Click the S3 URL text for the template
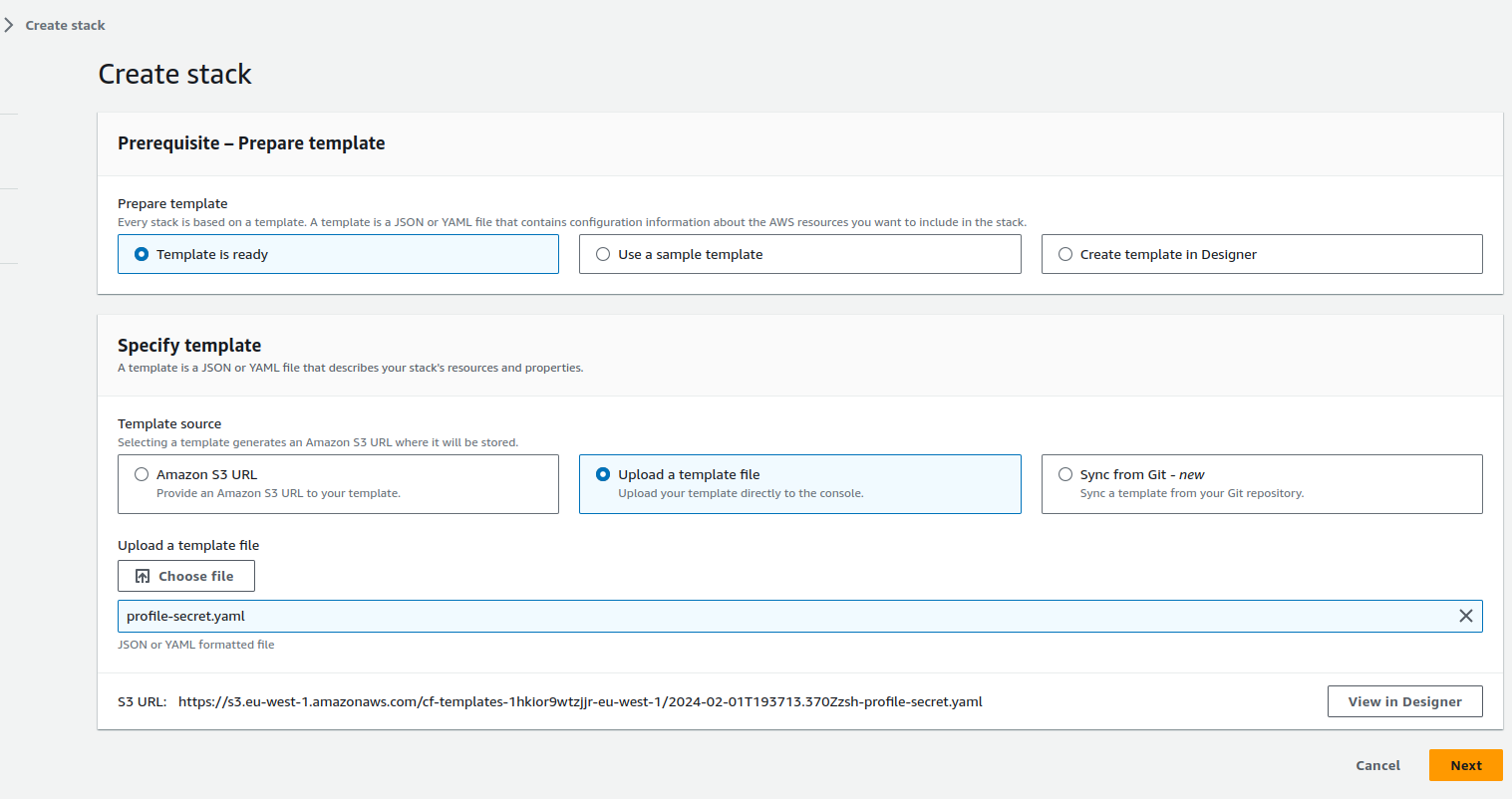This screenshot has width=1512, height=799. click(580, 701)
